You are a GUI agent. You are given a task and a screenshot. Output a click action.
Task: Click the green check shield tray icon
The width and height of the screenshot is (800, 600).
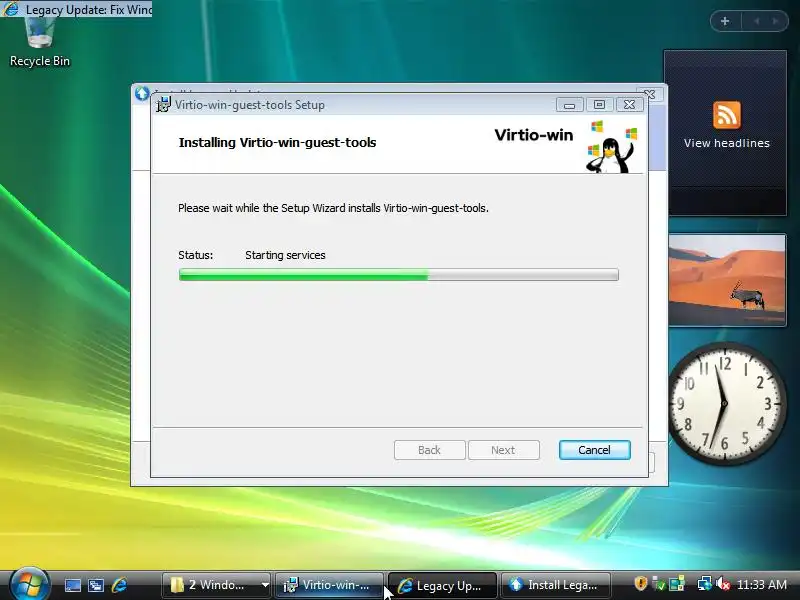pos(659,584)
